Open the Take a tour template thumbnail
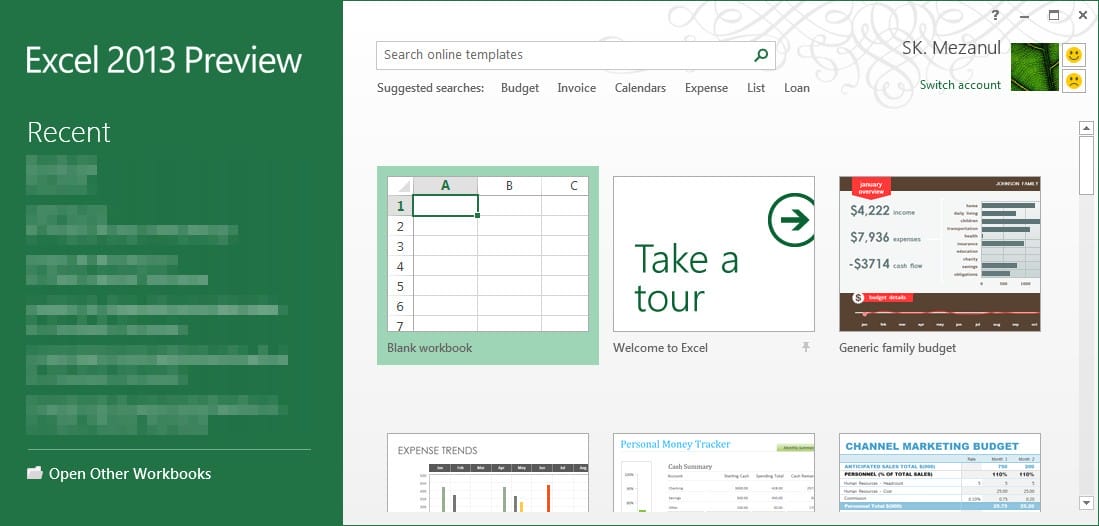The image size is (1099, 526). click(714, 254)
